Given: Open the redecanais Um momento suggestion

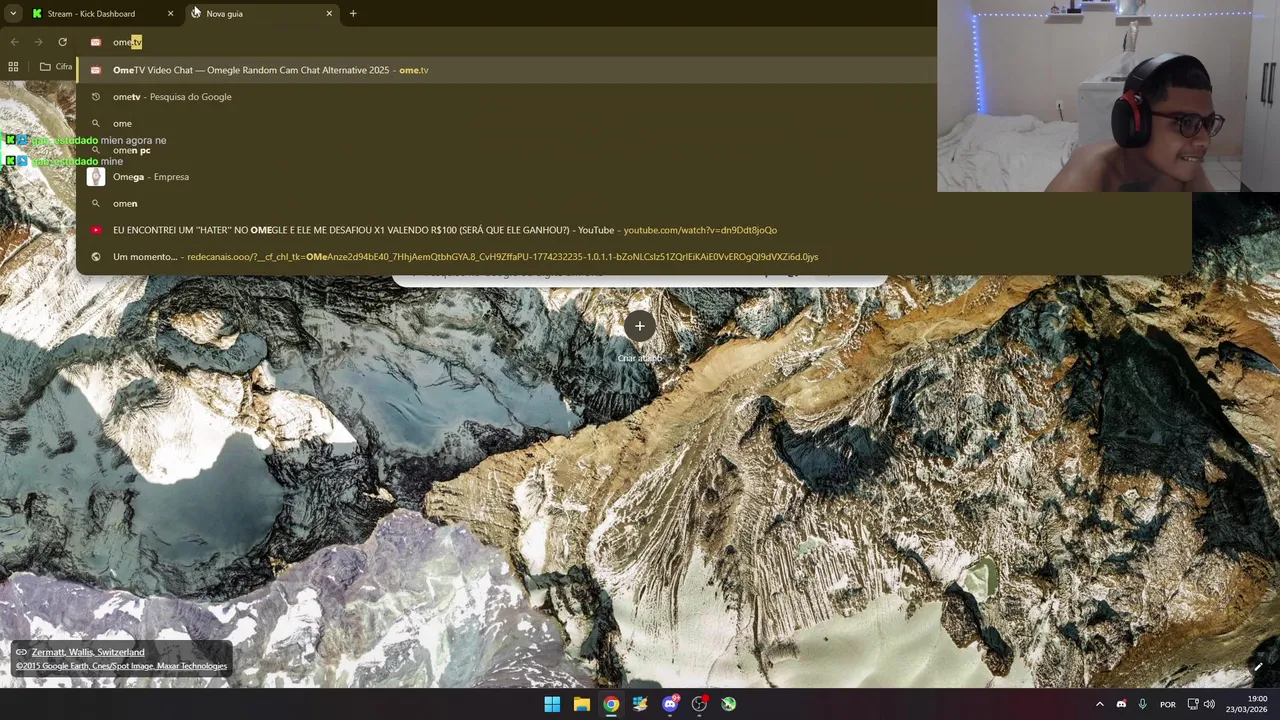Looking at the screenshot, I should tap(634, 257).
